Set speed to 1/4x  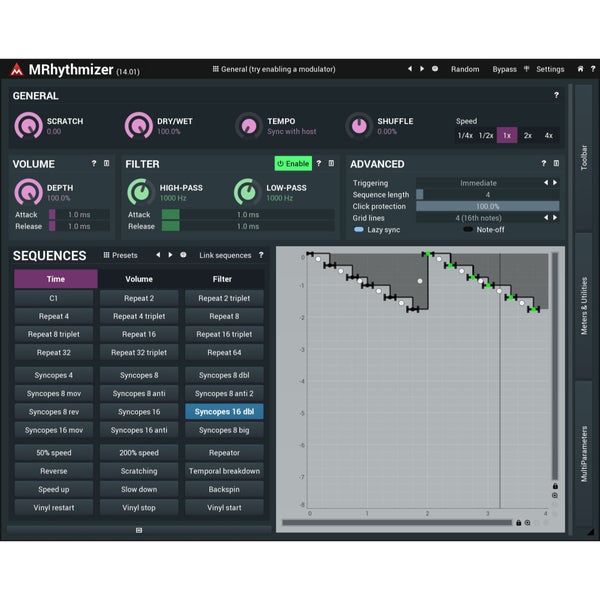pyautogui.click(x=465, y=135)
